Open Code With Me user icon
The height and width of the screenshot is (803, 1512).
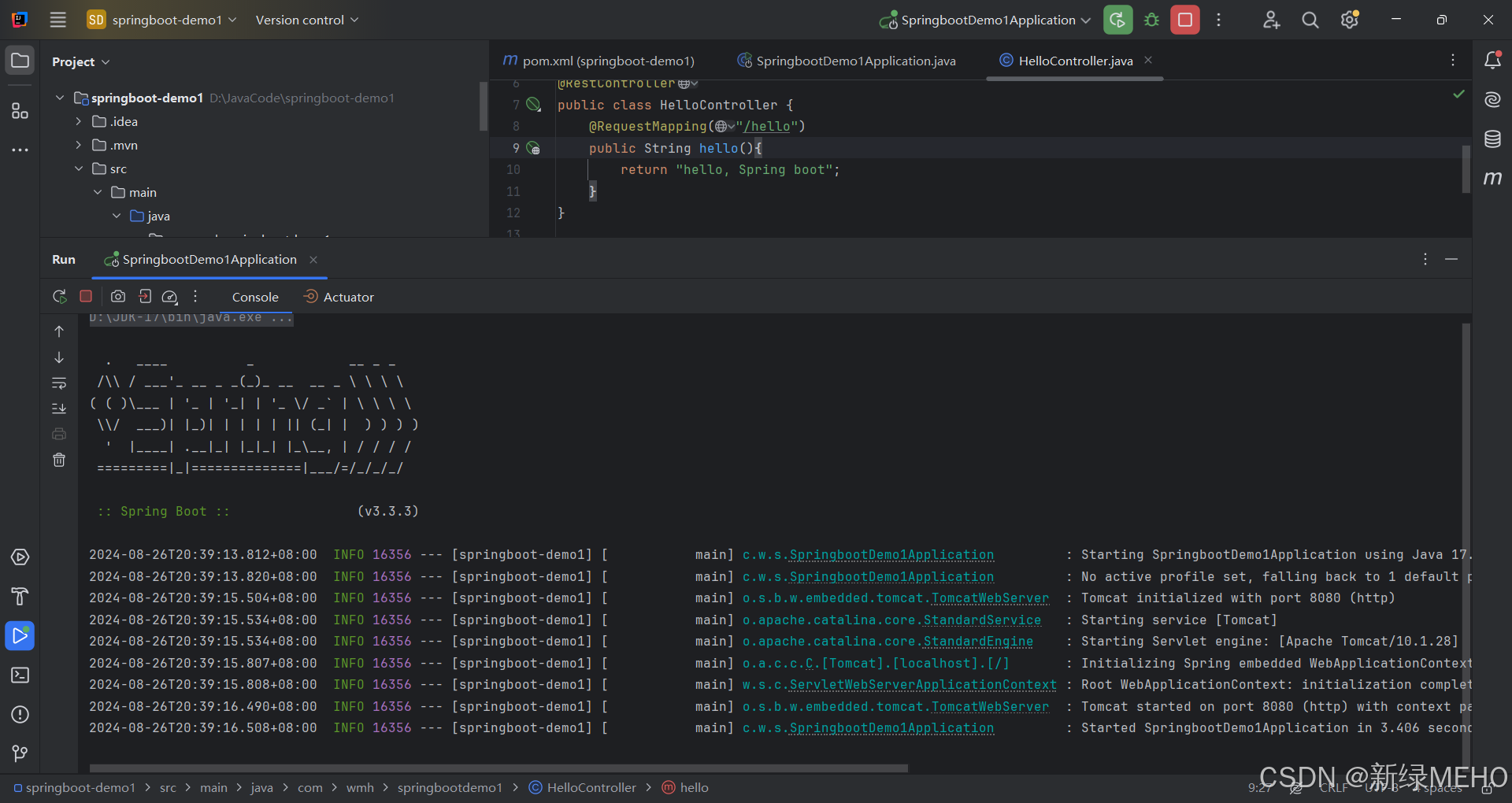coord(1271,20)
